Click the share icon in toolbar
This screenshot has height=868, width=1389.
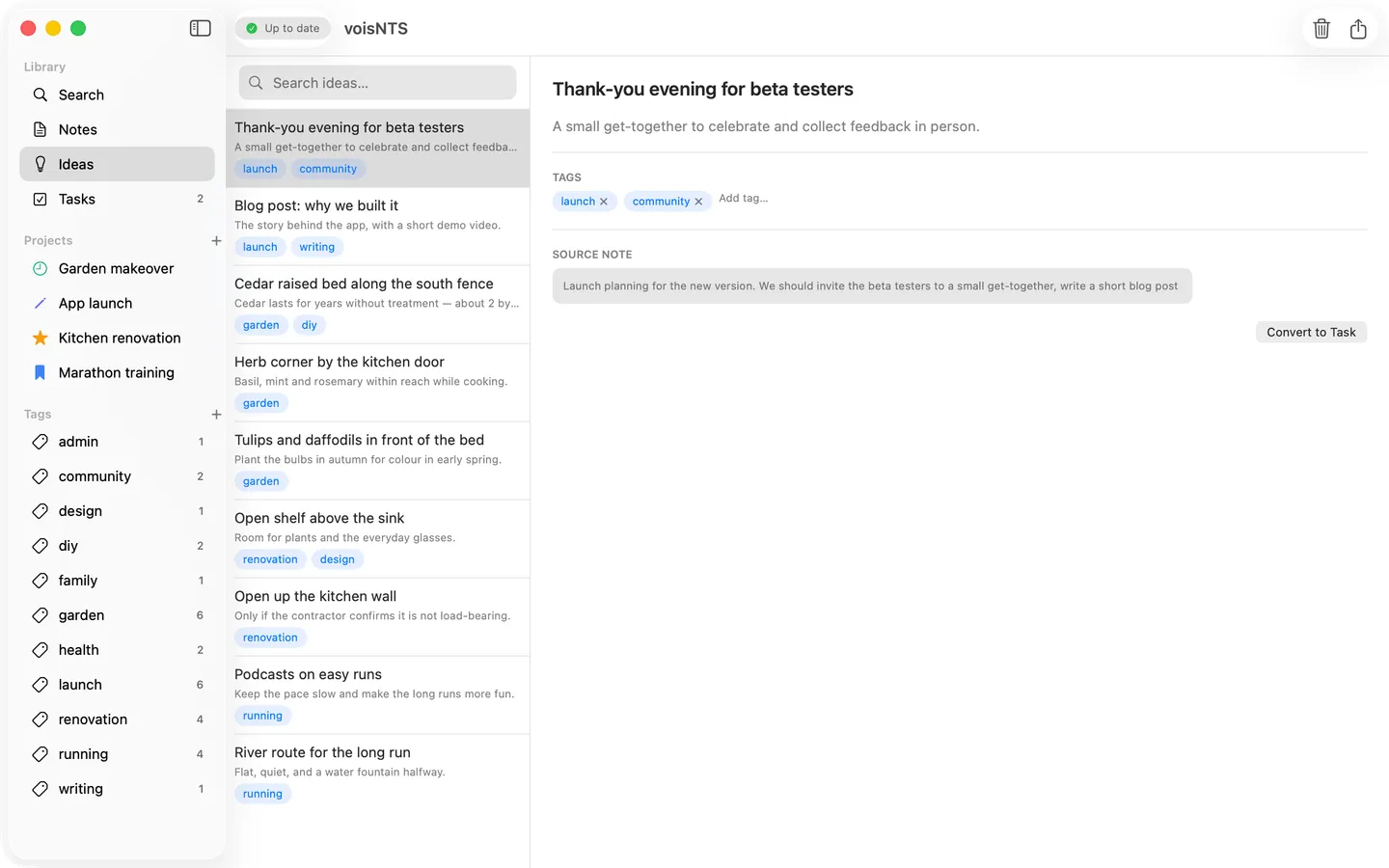click(x=1358, y=29)
